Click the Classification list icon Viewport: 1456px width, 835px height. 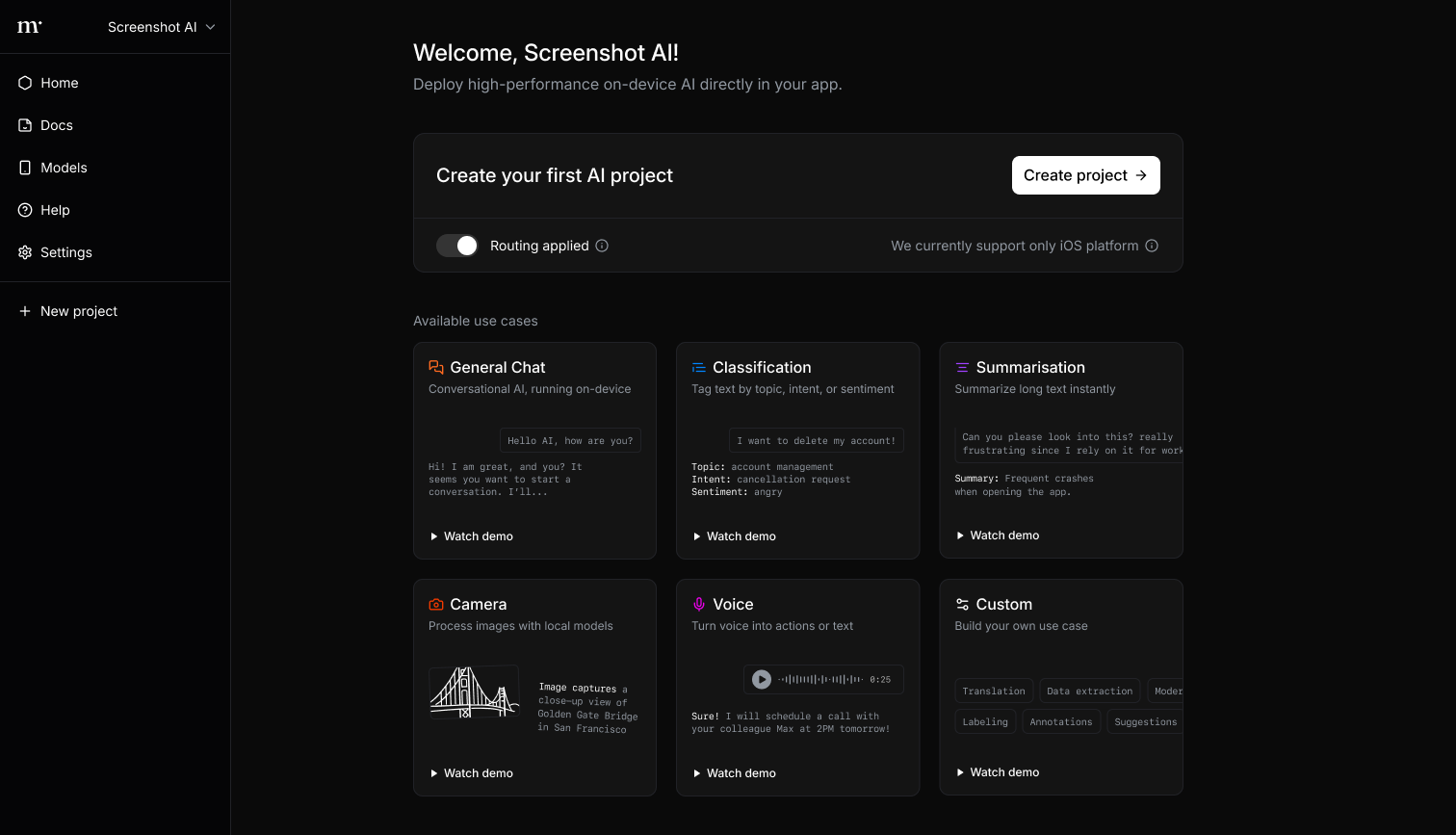[699, 367]
